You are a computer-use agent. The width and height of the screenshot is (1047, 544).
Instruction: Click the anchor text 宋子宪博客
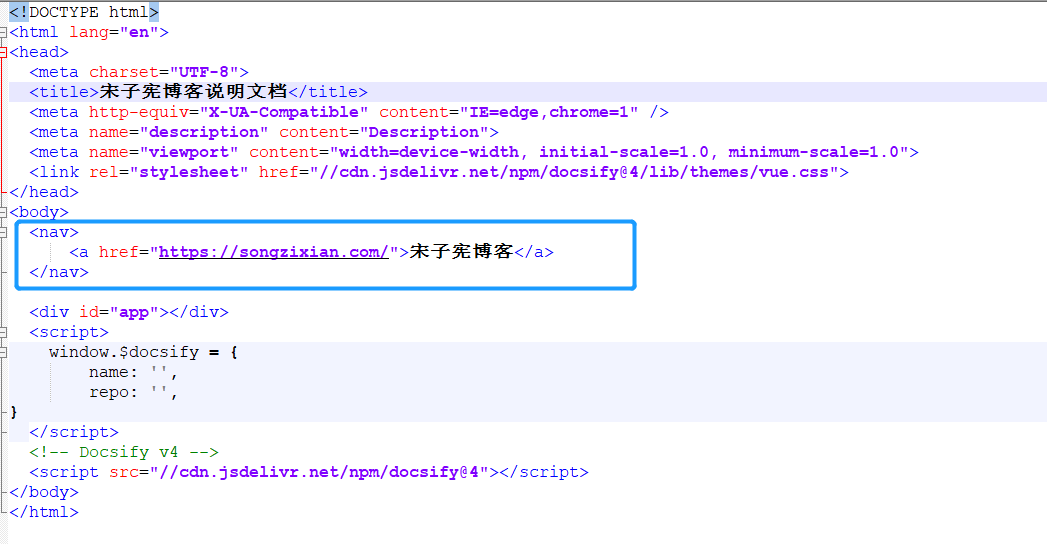[x=461, y=252]
